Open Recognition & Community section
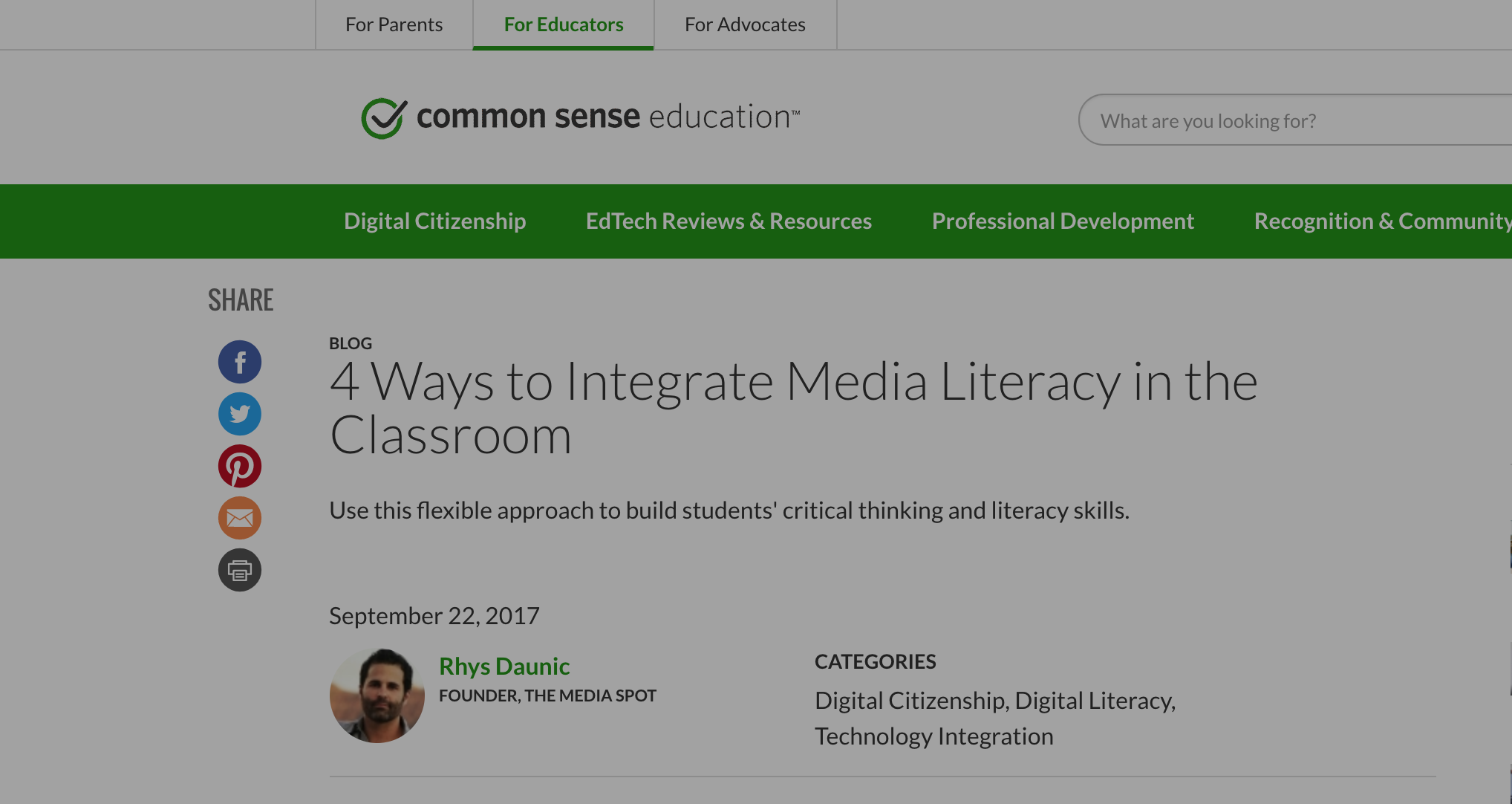 coord(1381,221)
